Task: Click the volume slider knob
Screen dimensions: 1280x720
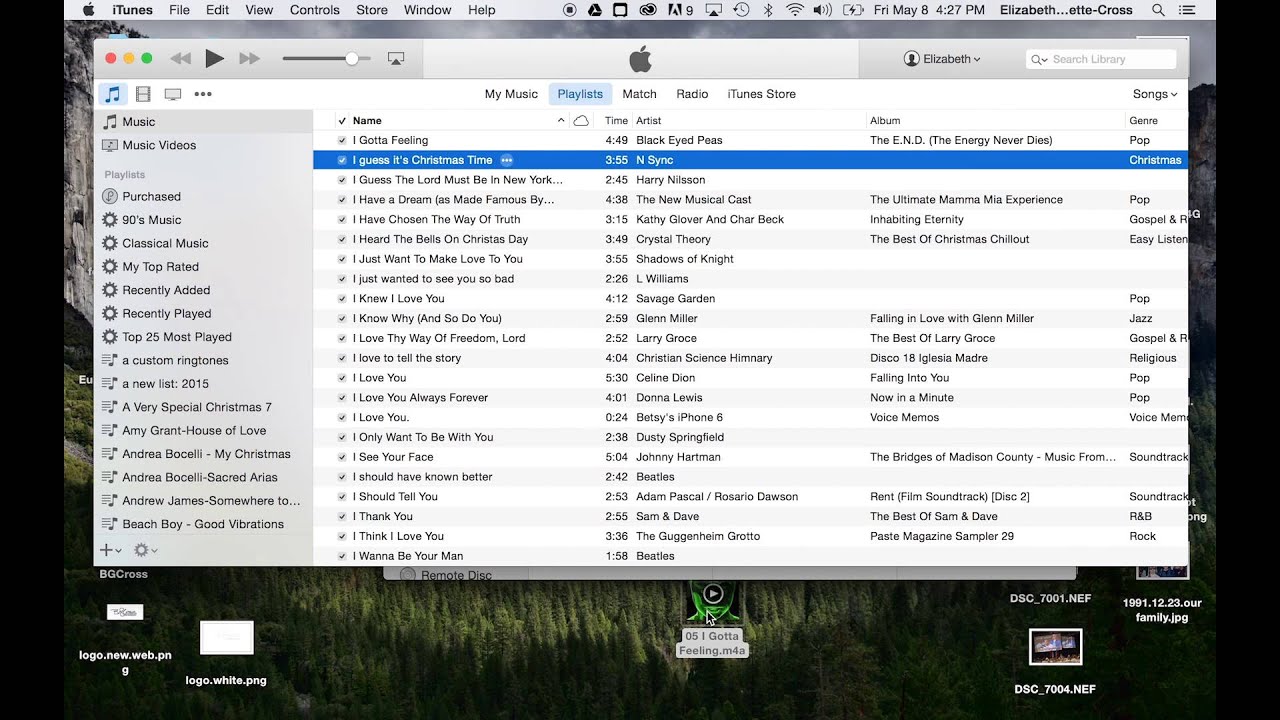Action: point(352,59)
